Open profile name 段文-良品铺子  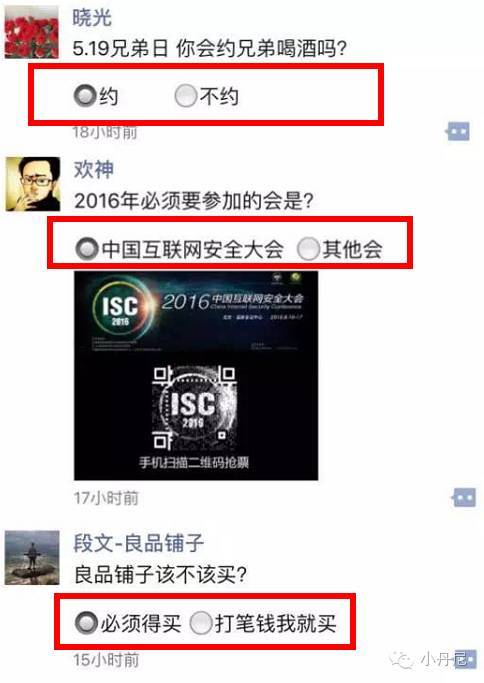point(139,543)
